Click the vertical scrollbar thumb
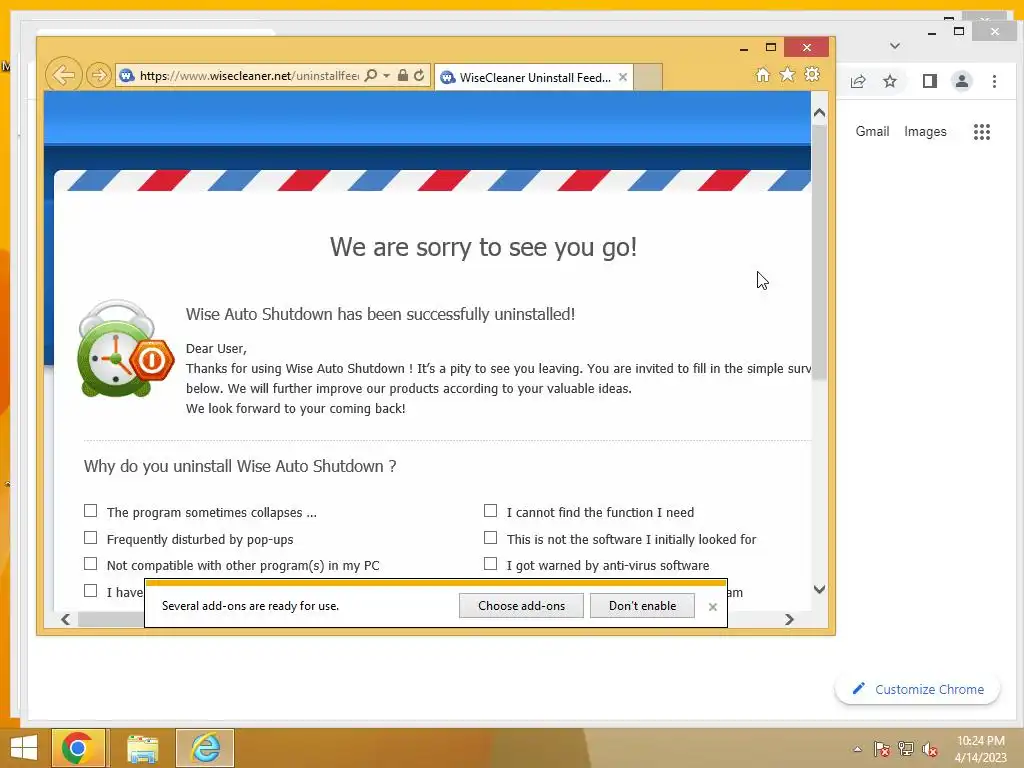This screenshot has height=768, width=1024. pos(820,251)
